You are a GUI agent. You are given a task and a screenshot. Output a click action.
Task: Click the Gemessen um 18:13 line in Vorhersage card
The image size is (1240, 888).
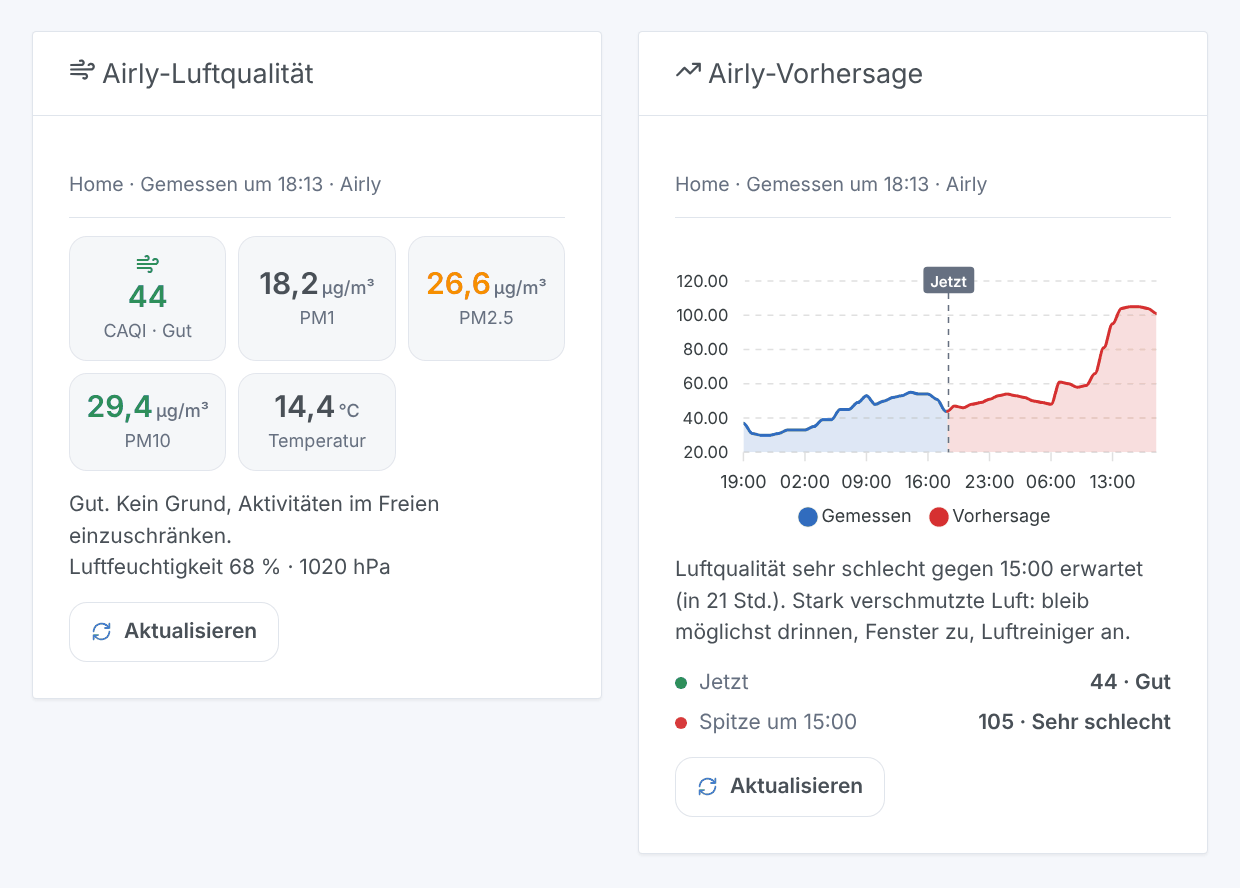(x=831, y=184)
